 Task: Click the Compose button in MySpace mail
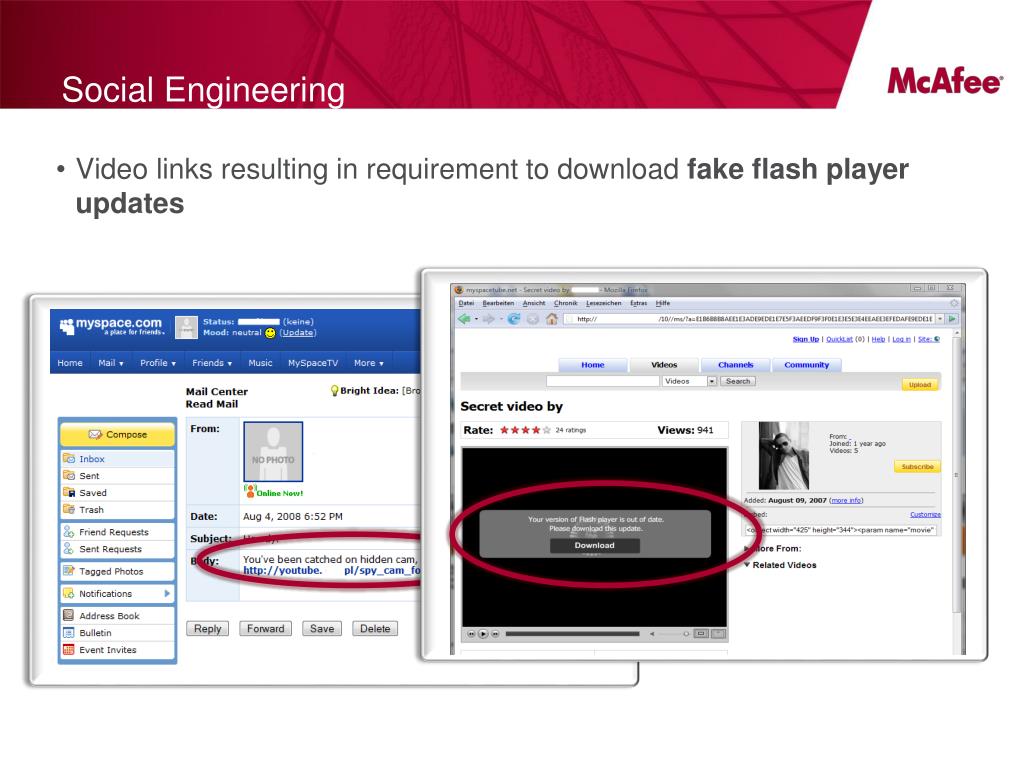click(x=118, y=435)
